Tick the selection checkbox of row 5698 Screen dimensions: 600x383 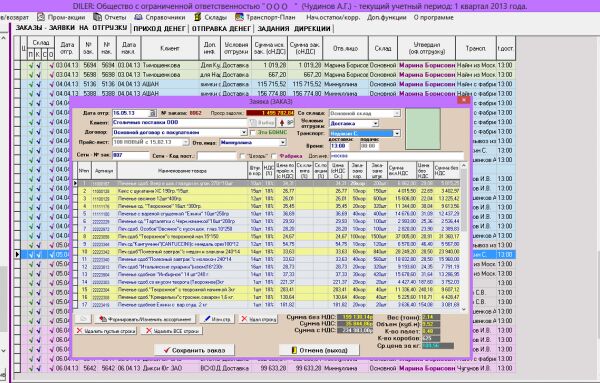(x=17, y=75)
